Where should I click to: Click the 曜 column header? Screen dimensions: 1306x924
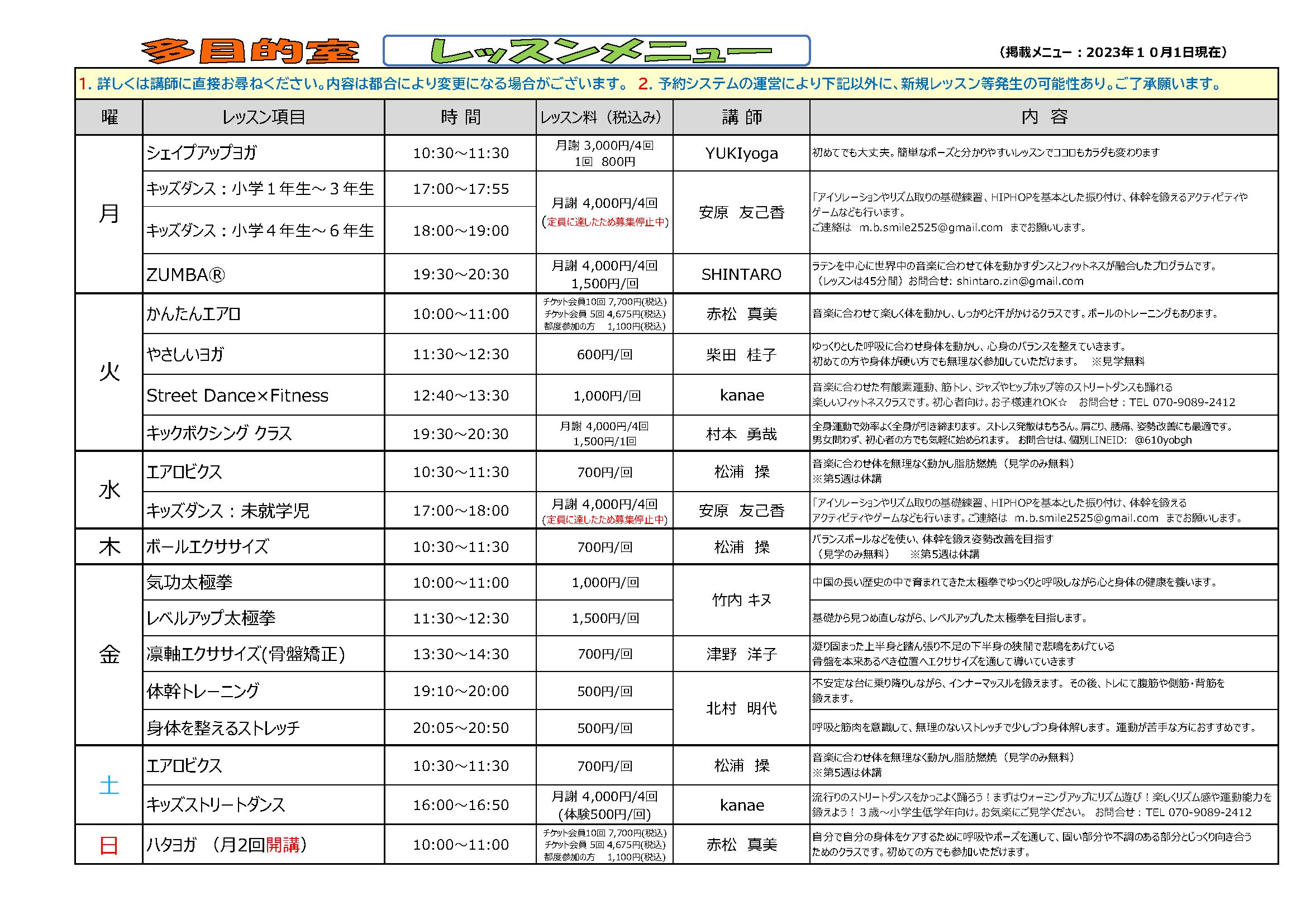(x=108, y=117)
